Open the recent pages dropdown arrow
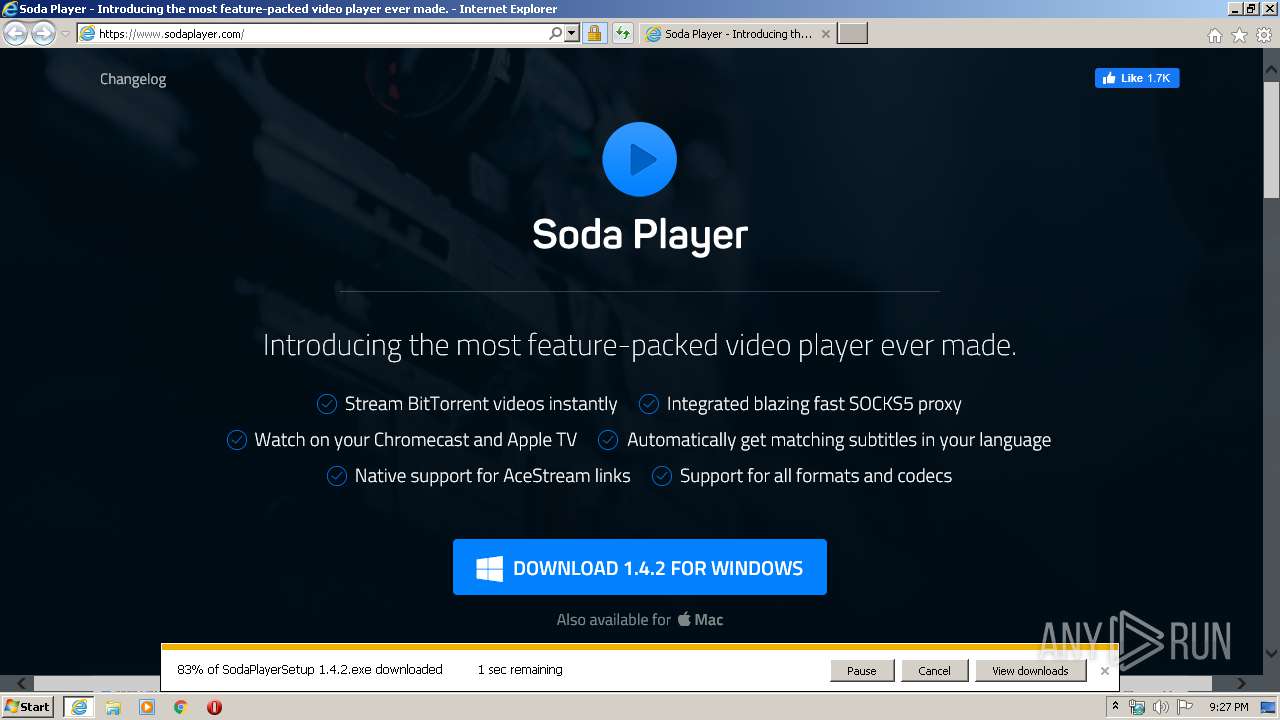1280x720 pixels. pos(65,34)
